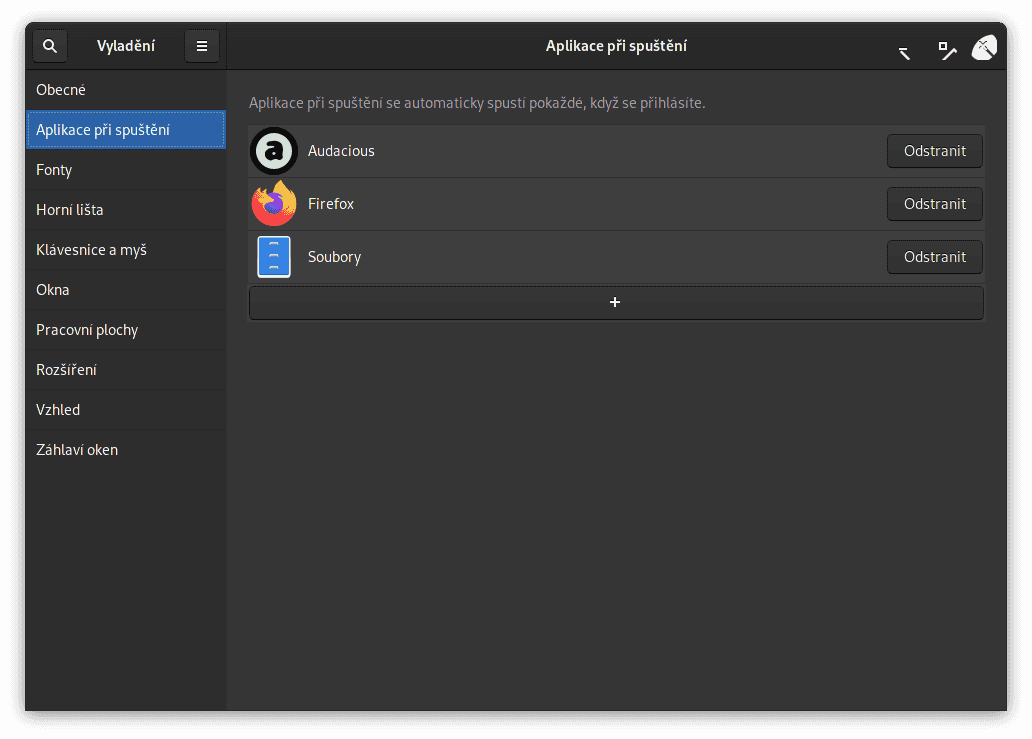This screenshot has height=739, width=1032.
Task: Open the hamburger menu in the header
Action: [202, 46]
